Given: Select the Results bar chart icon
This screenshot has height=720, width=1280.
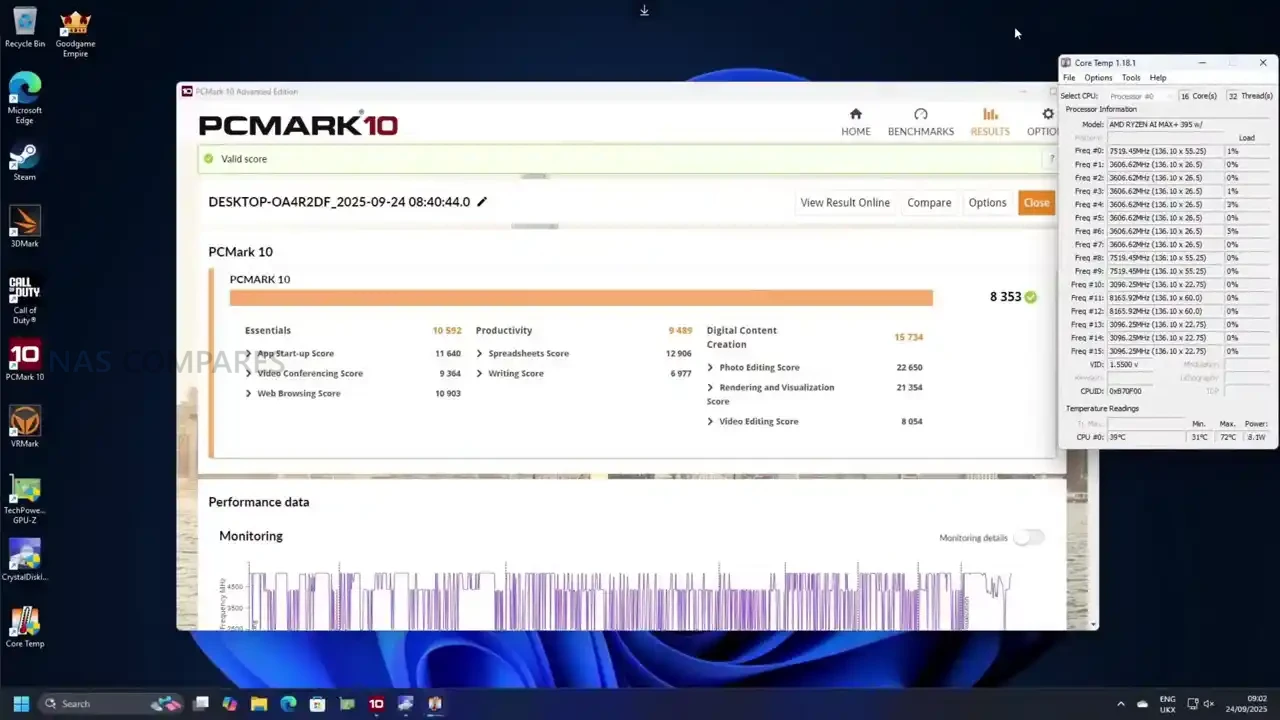Looking at the screenshot, I should [x=989, y=114].
